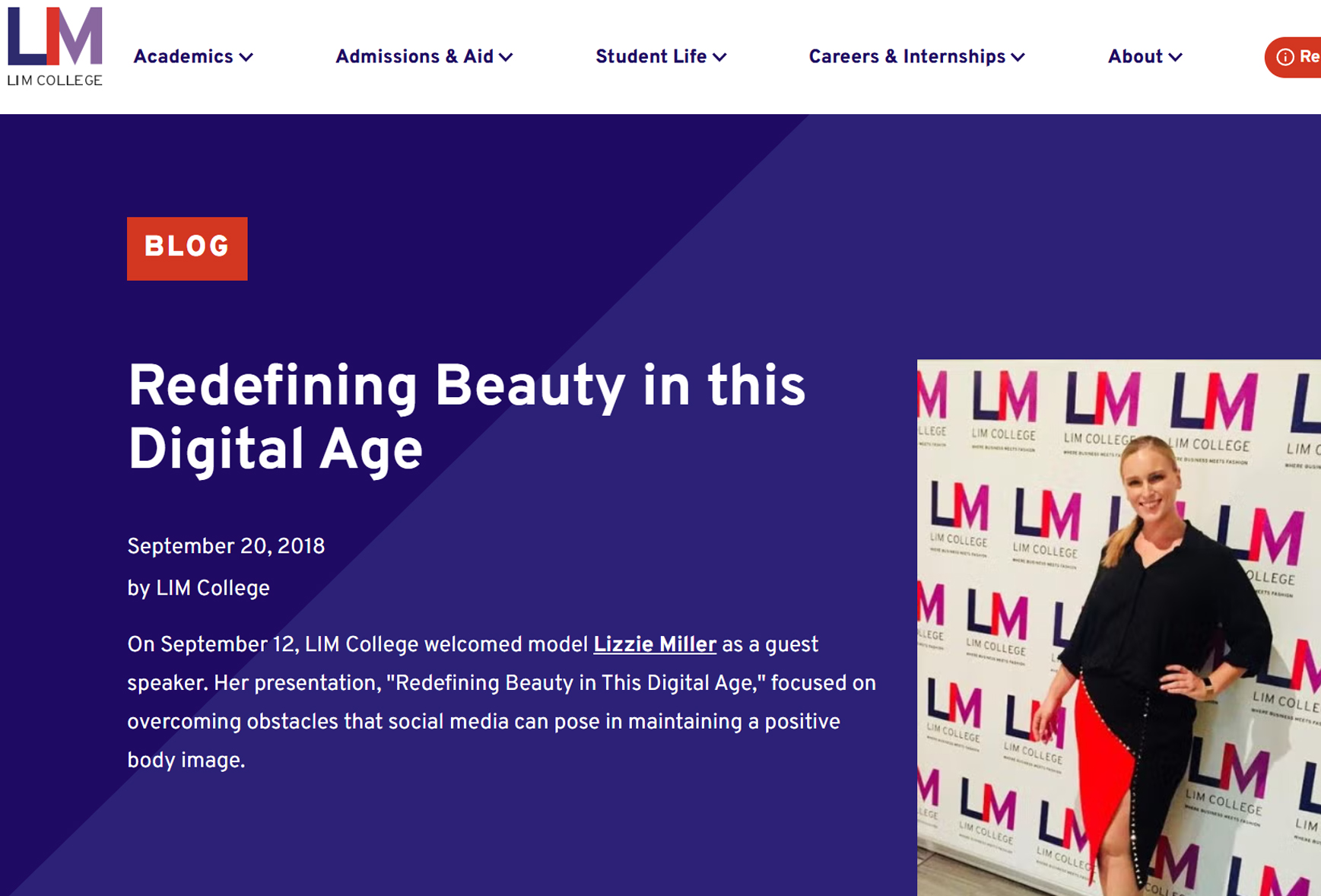Open the Admissions & Aid menu label
Image resolution: width=1321 pixels, height=896 pixels.
click(414, 57)
